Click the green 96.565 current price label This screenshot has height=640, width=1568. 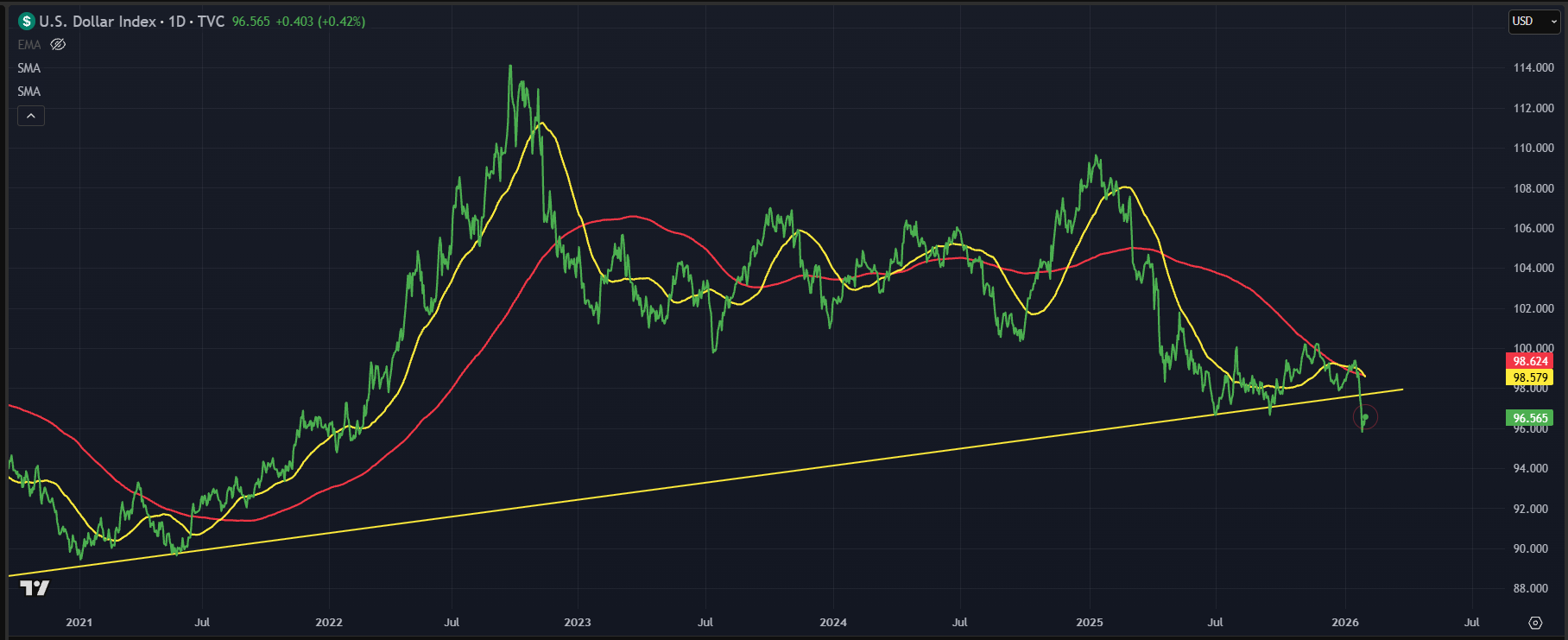click(x=1530, y=418)
